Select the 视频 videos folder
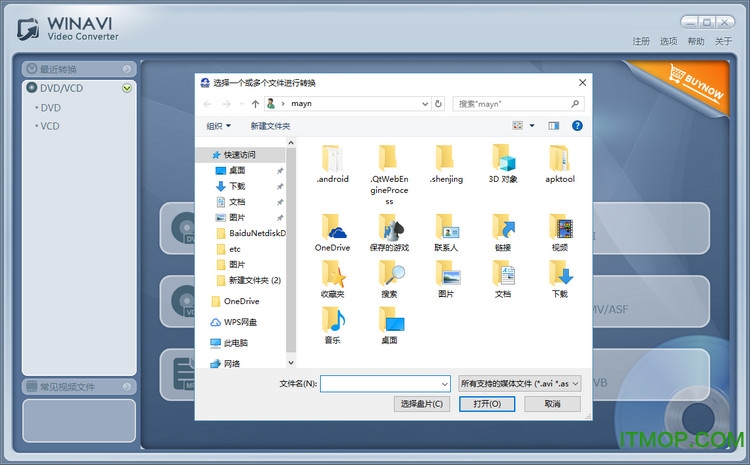Screen dimensions: 750x465 (x=559, y=226)
